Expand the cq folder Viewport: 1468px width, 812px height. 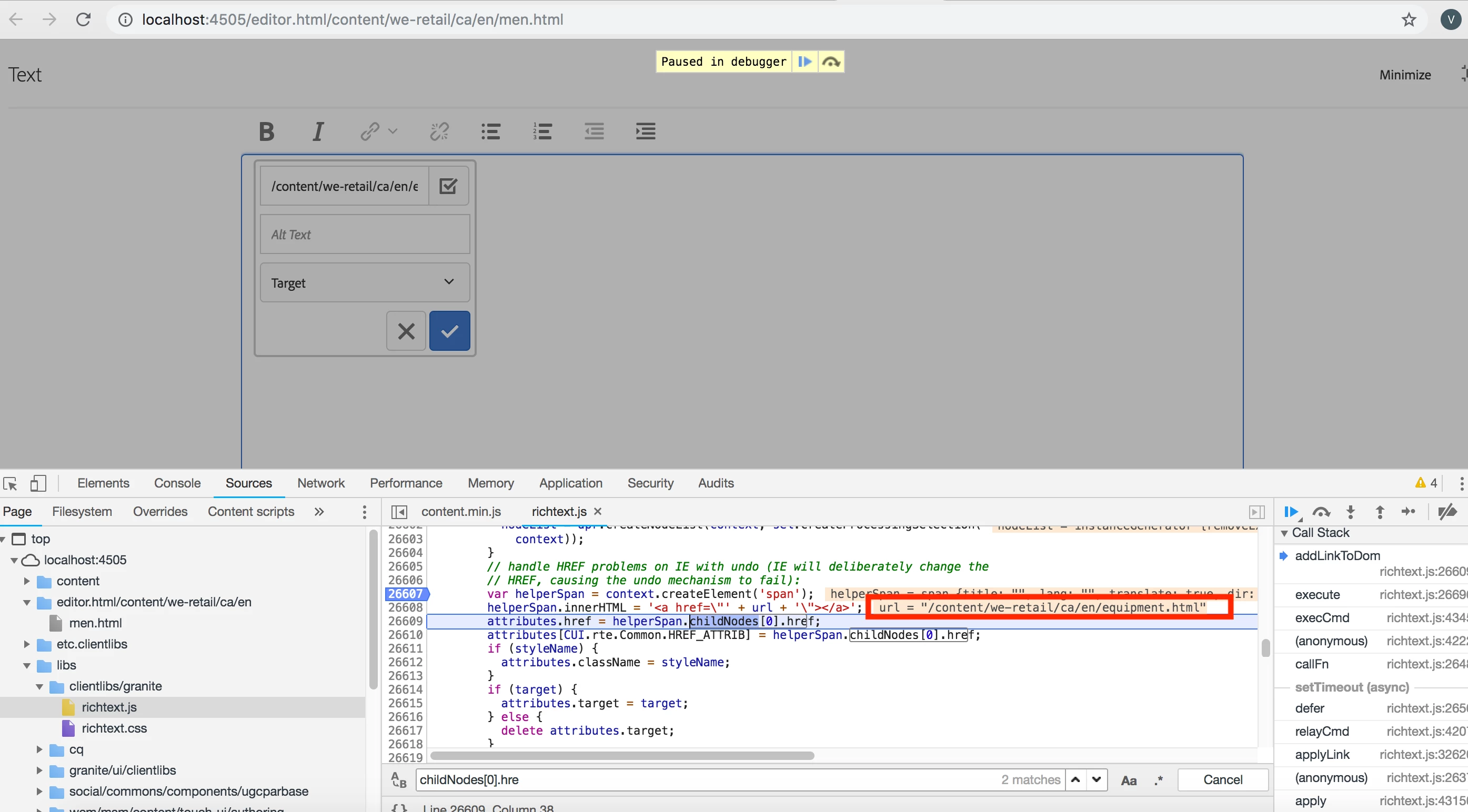point(39,749)
